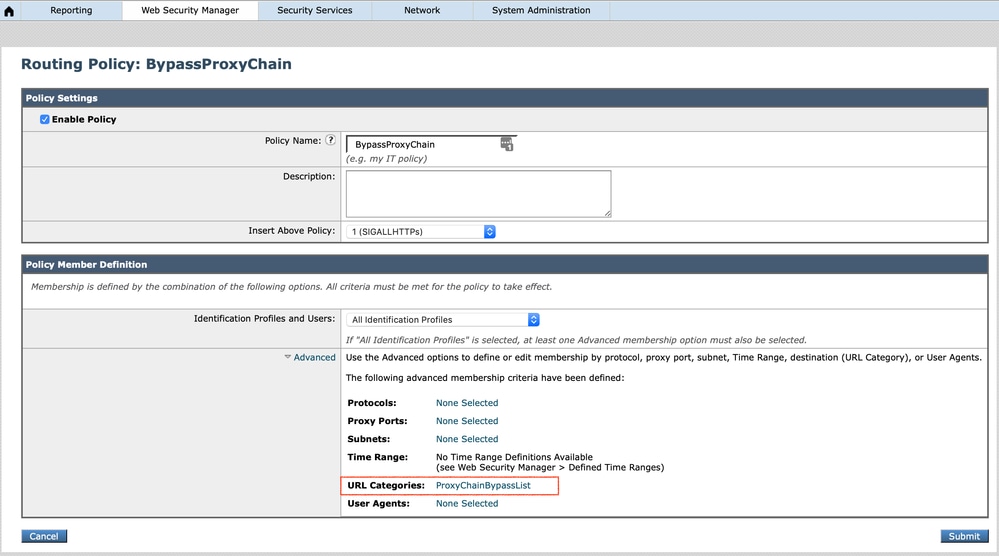Open Insert Above Policy dropdown
Image resolution: width=999 pixels, height=556 pixels.
[420, 232]
